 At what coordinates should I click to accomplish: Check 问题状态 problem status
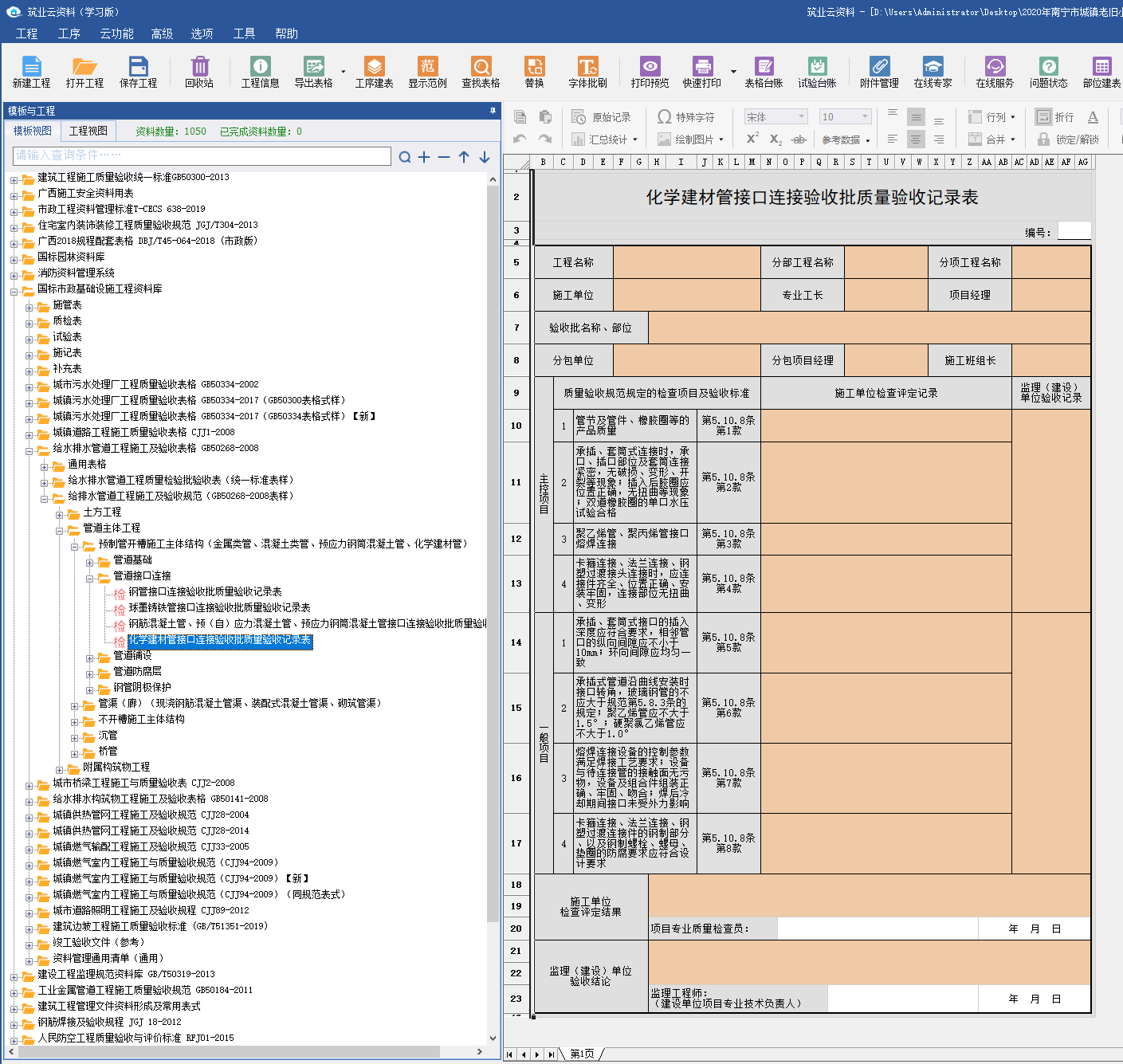1049,72
